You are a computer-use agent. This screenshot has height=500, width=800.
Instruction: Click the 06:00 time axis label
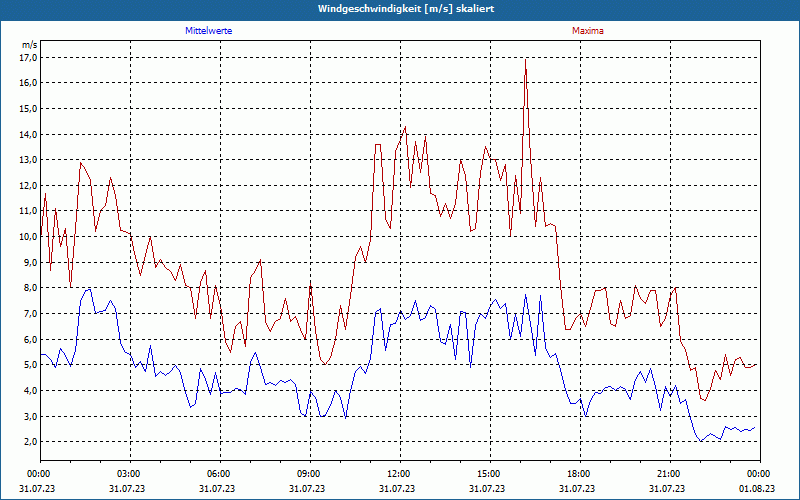point(217,474)
